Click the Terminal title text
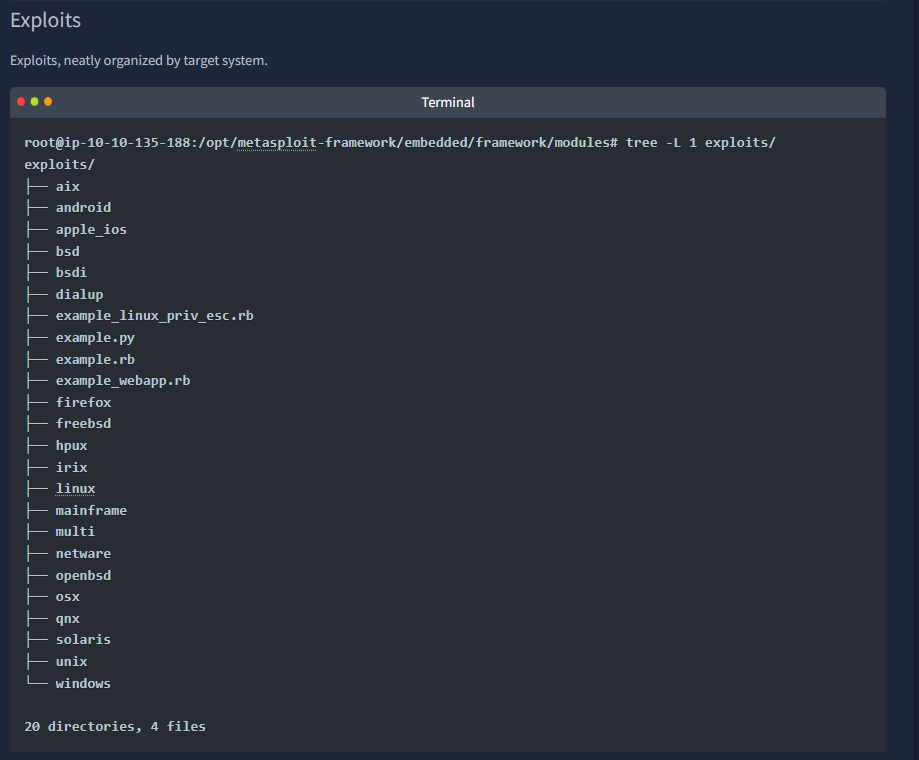This screenshot has width=919, height=760. (448, 103)
